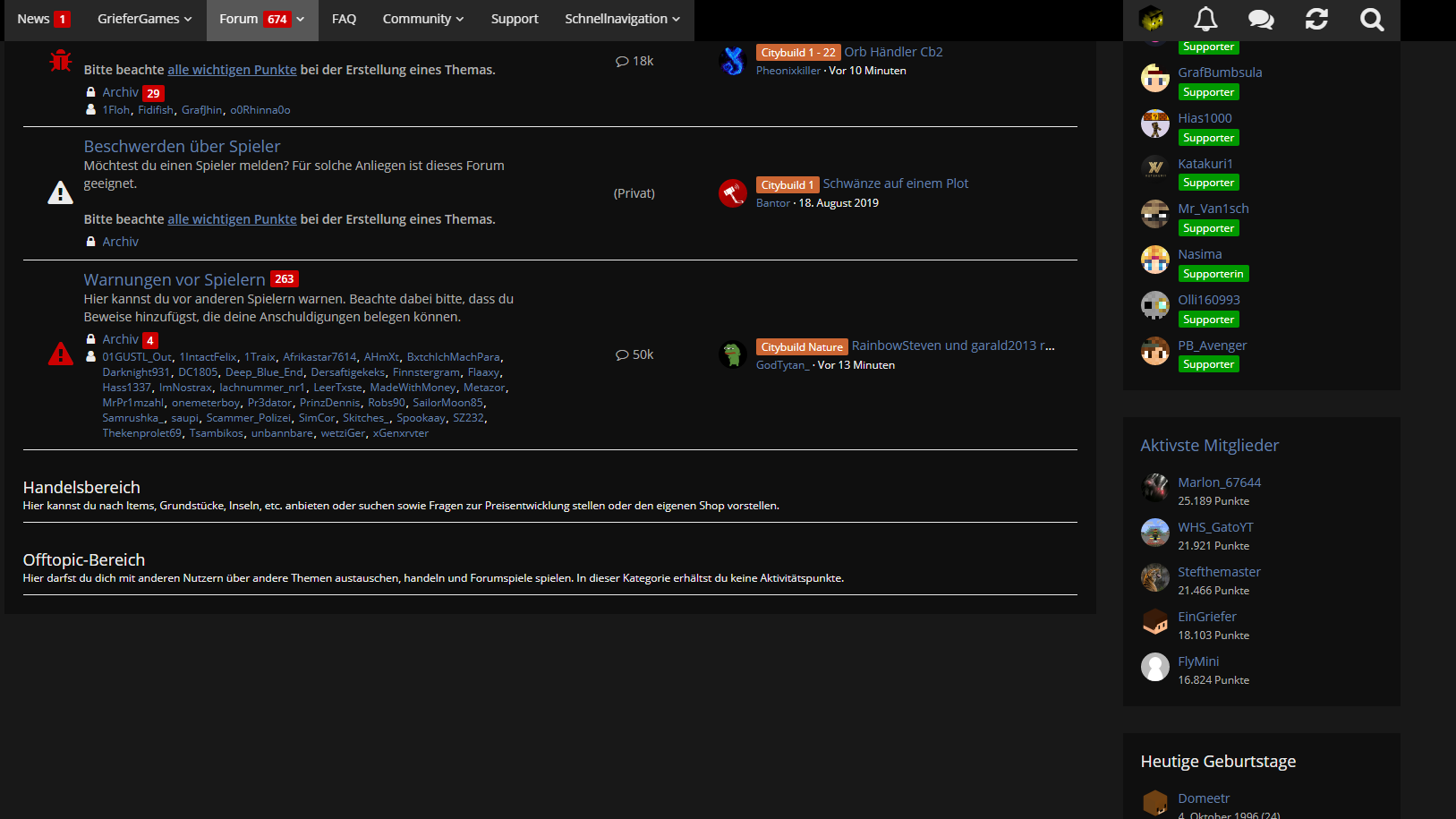Go to the FAQ menu item
The image size is (1456, 819).
tap(344, 19)
